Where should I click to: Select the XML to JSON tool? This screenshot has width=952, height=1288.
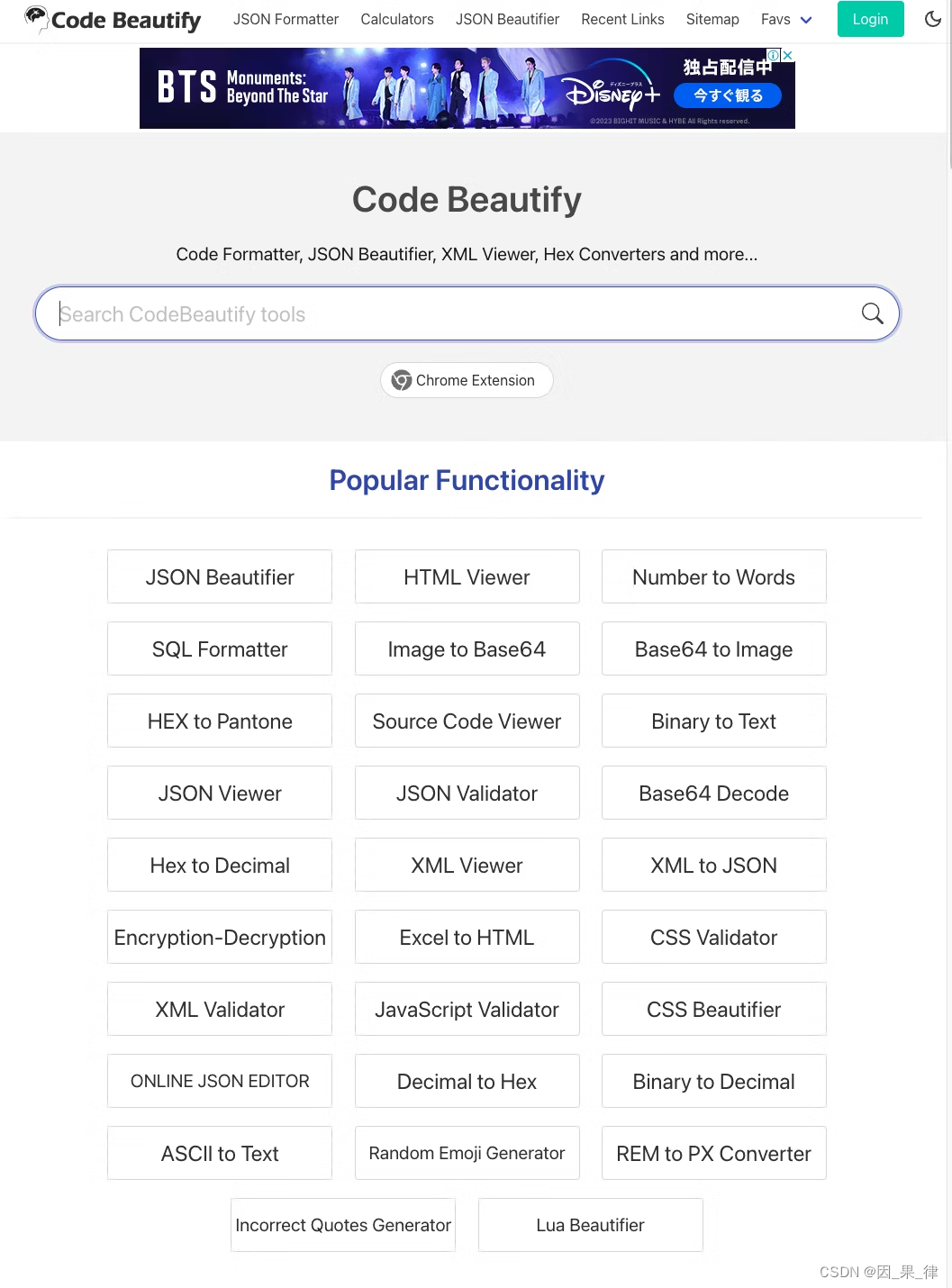[x=713, y=865]
